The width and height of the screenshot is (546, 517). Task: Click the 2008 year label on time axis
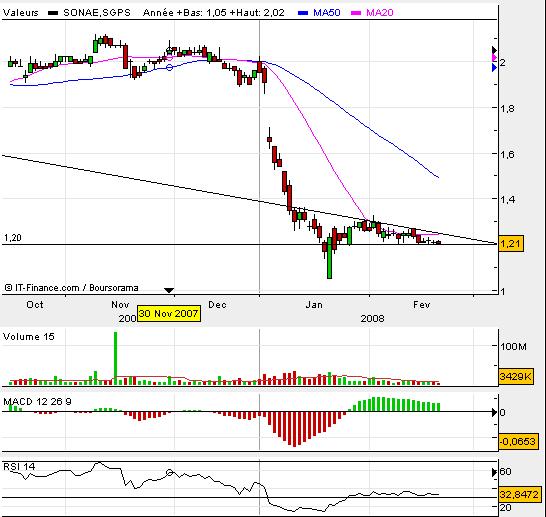(372, 319)
